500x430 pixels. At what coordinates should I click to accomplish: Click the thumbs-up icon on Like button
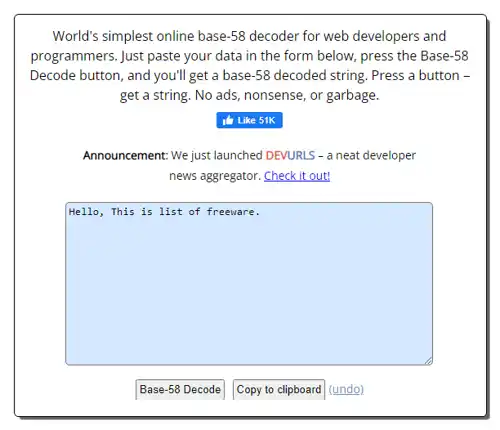tap(228, 120)
